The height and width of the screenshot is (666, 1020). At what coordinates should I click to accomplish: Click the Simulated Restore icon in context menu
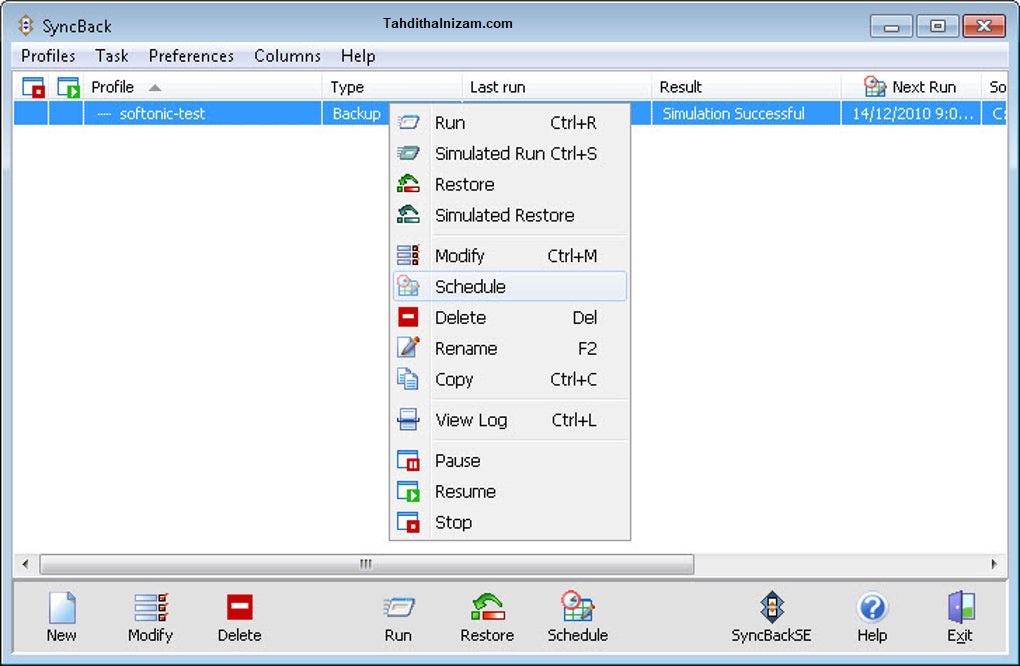pyautogui.click(x=409, y=215)
